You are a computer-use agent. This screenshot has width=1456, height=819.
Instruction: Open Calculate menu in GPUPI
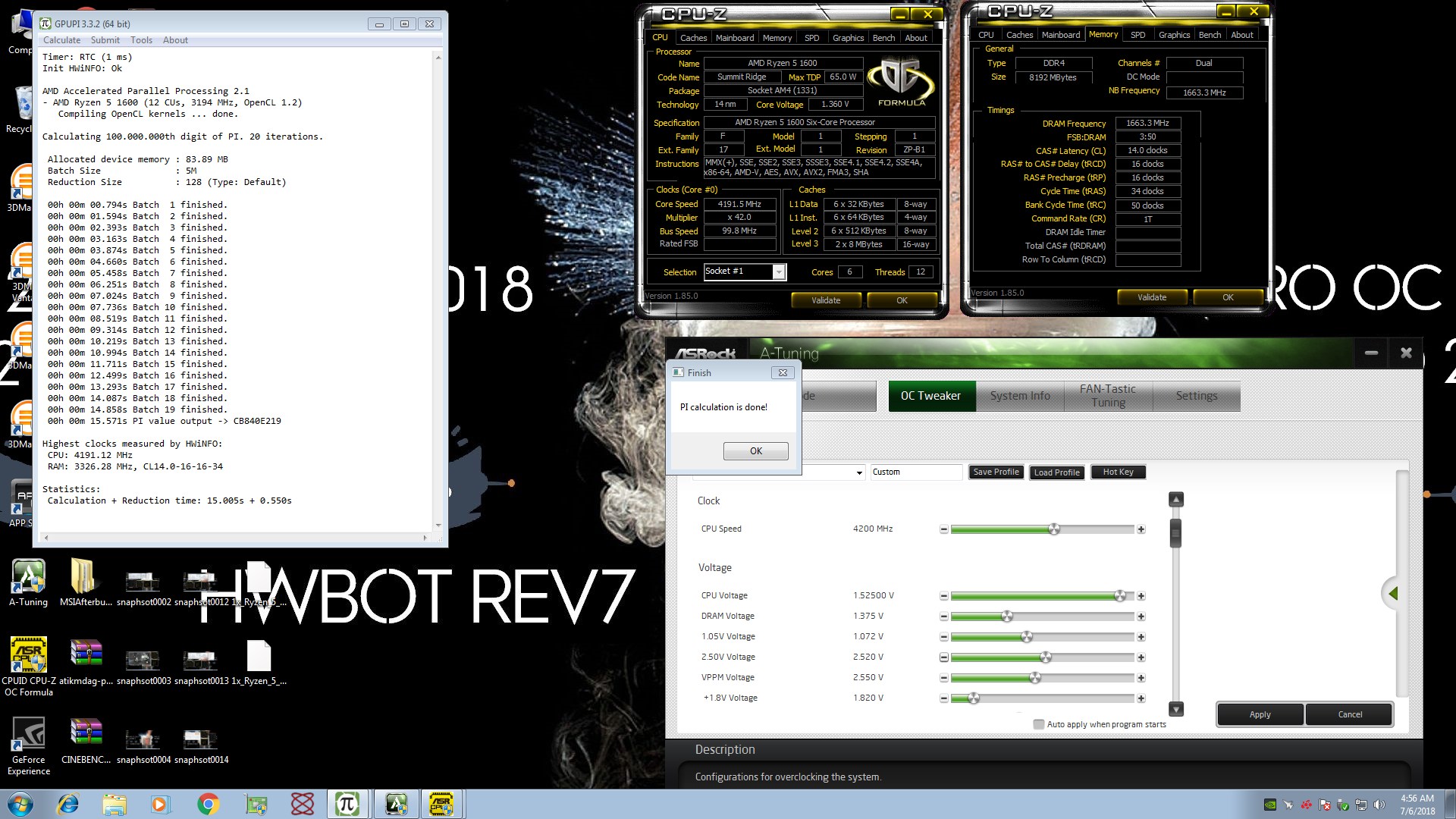pos(61,40)
